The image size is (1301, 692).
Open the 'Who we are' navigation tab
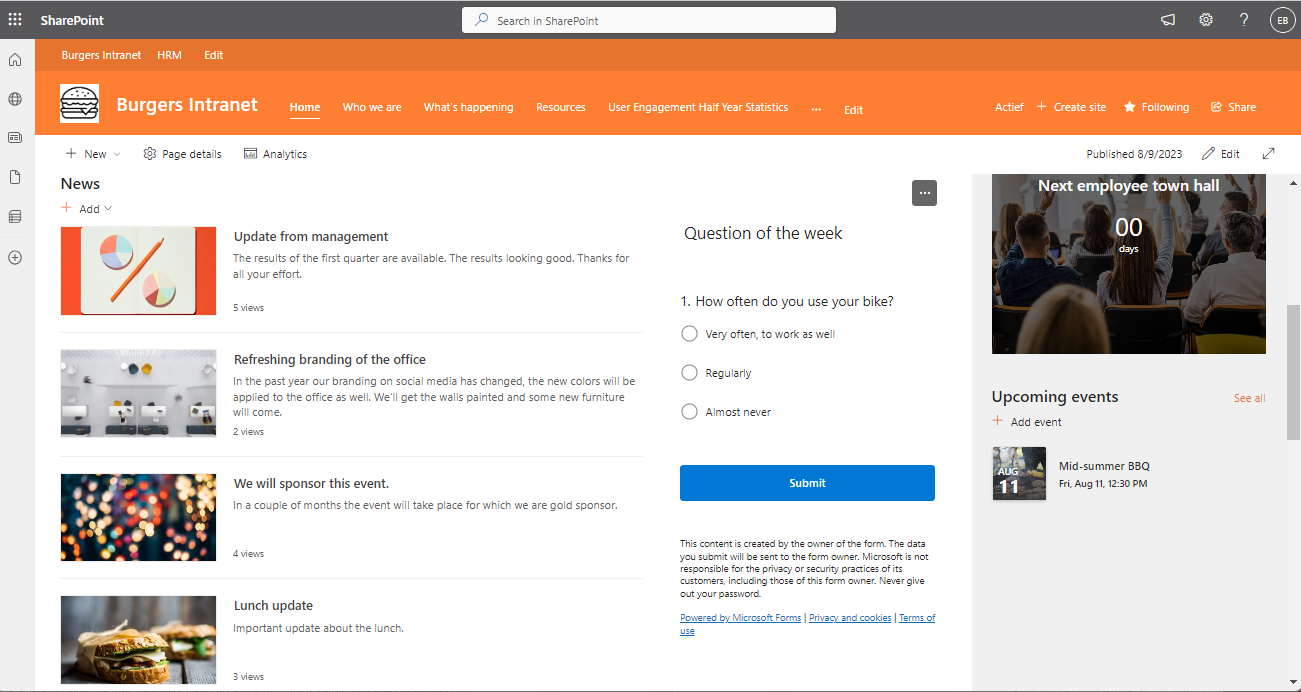pyautogui.click(x=372, y=107)
